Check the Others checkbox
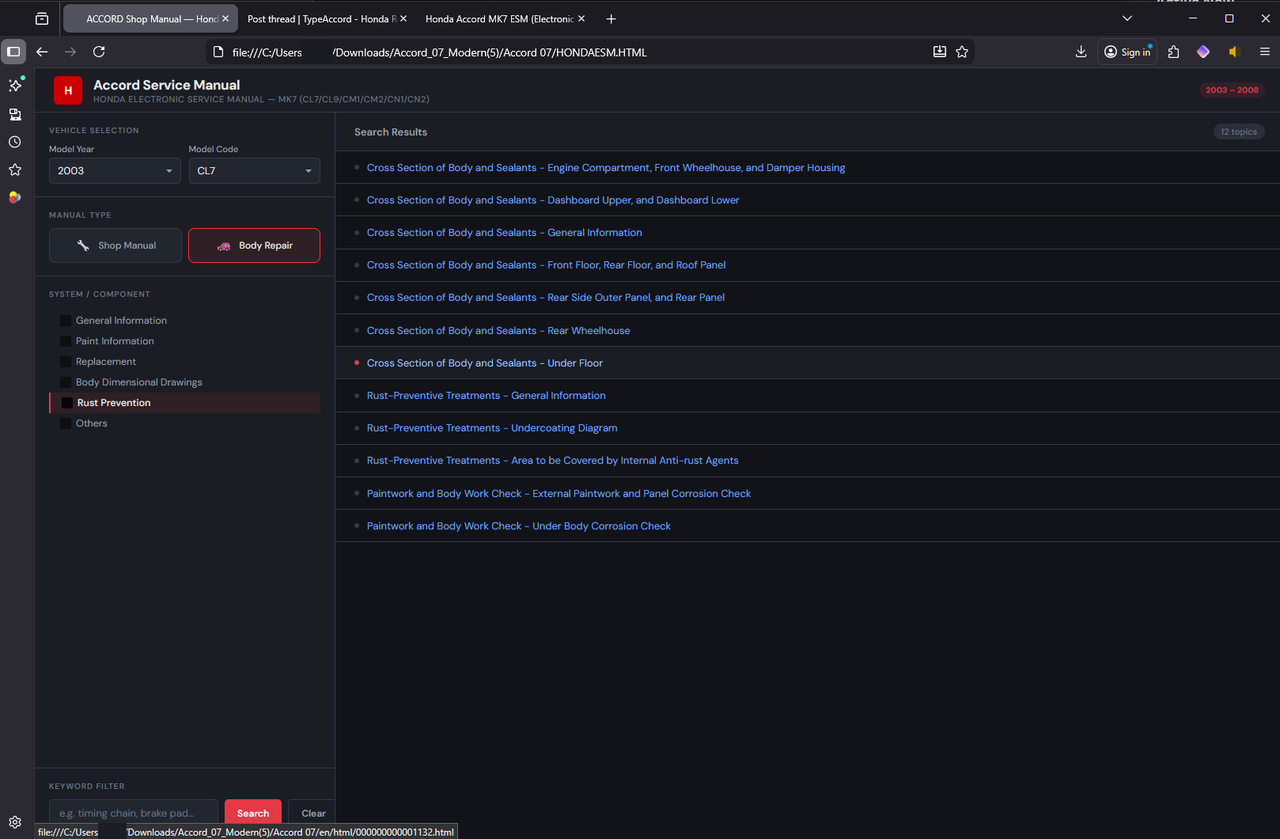Screen dimensions: 1280x839 [x=65, y=424]
